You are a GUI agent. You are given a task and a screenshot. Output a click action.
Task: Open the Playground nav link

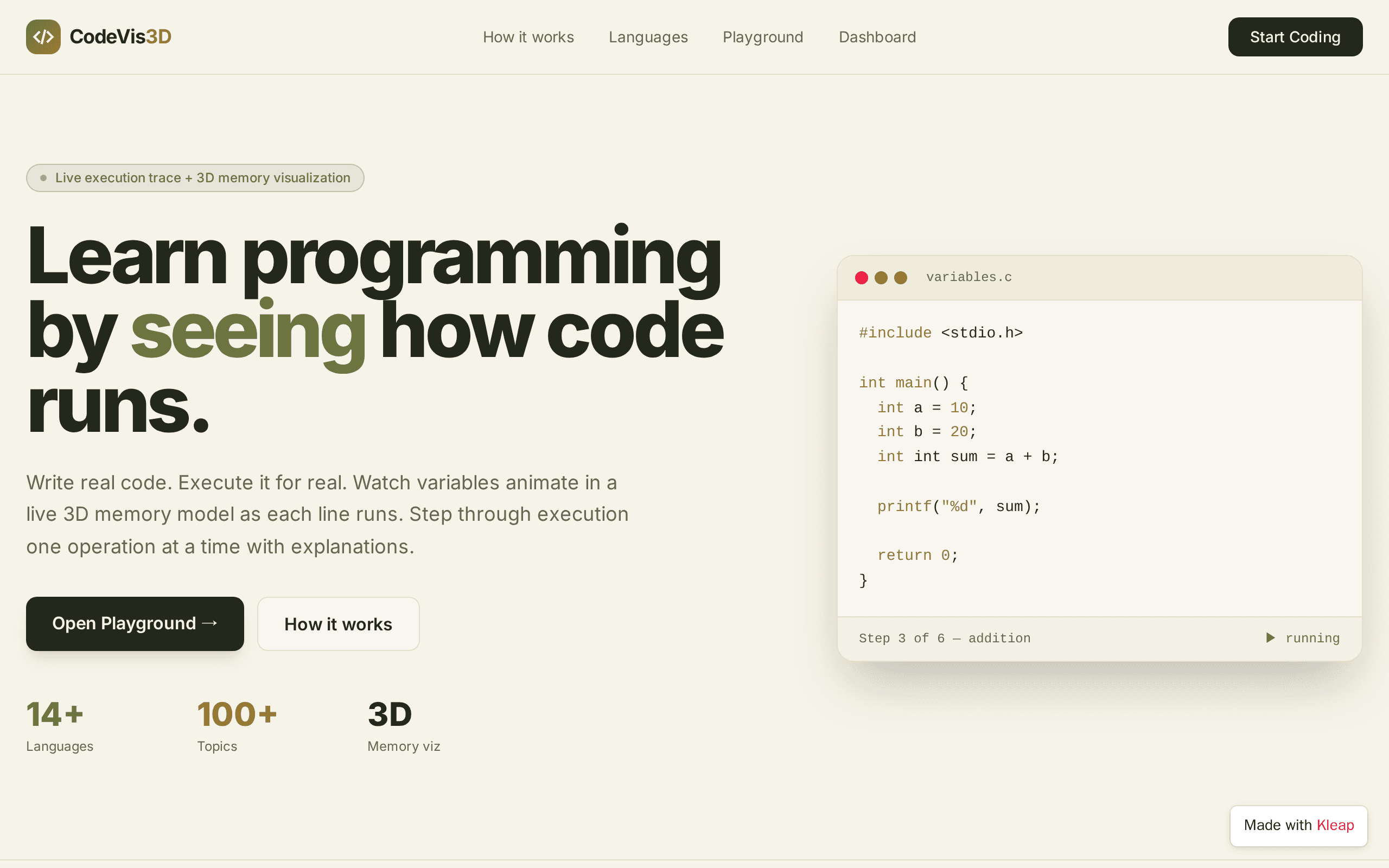click(x=763, y=37)
